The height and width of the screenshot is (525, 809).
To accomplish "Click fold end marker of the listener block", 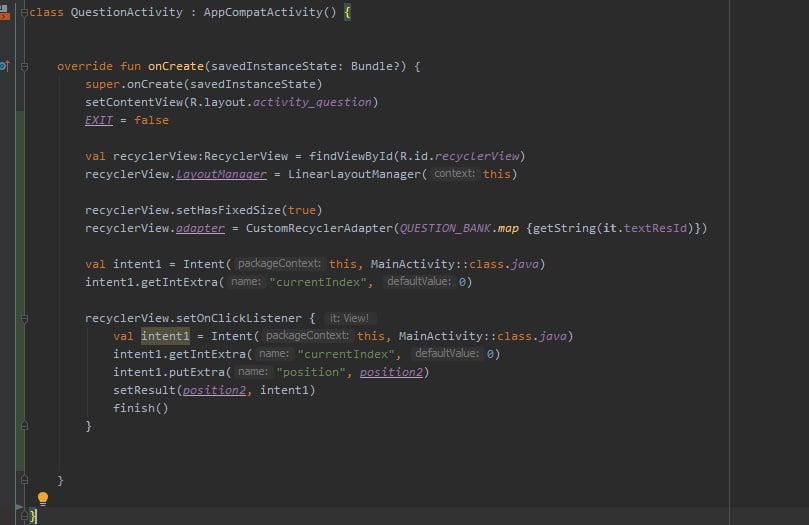I will pos(24,426).
